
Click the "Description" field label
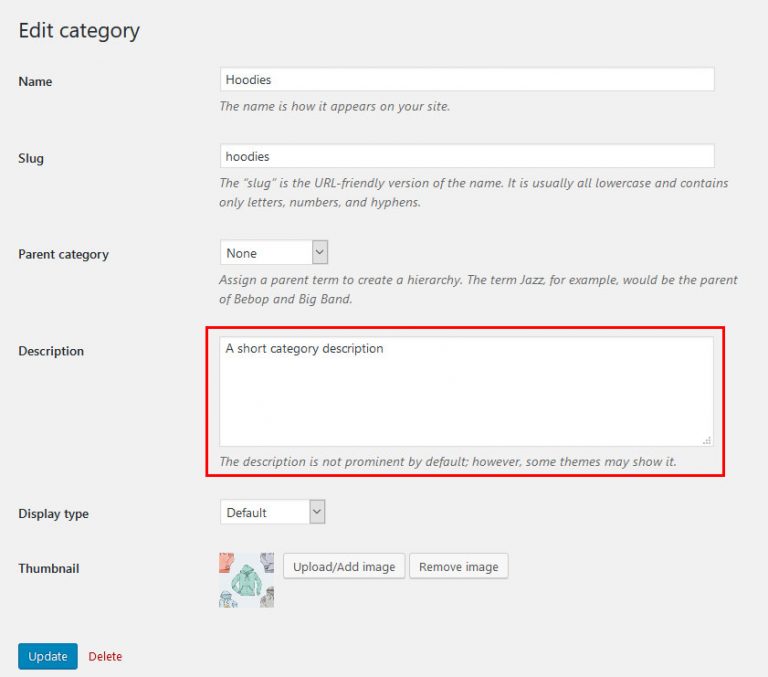51,352
